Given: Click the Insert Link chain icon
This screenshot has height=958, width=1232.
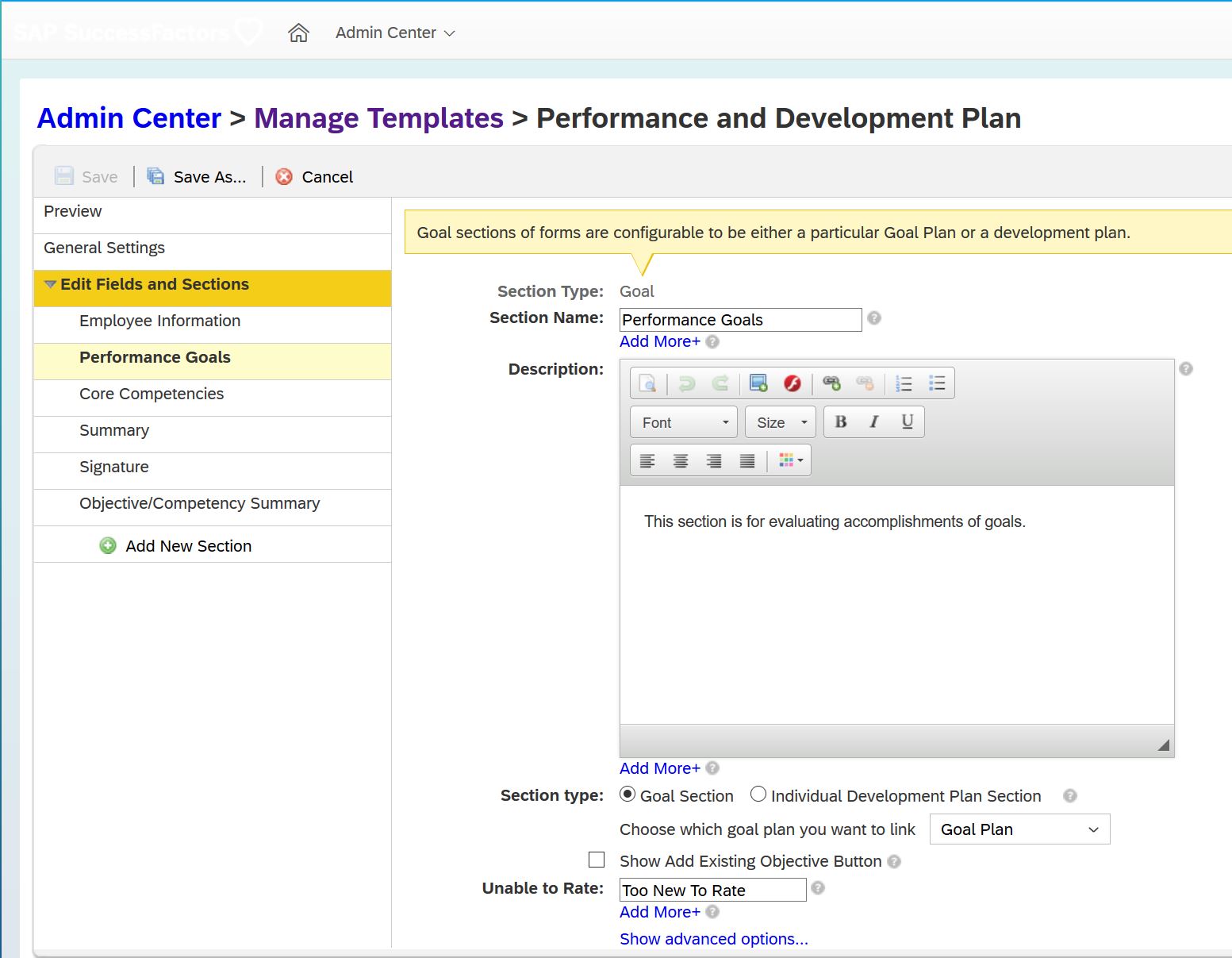Looking at the screenshot, I should (x=831, y=383).
